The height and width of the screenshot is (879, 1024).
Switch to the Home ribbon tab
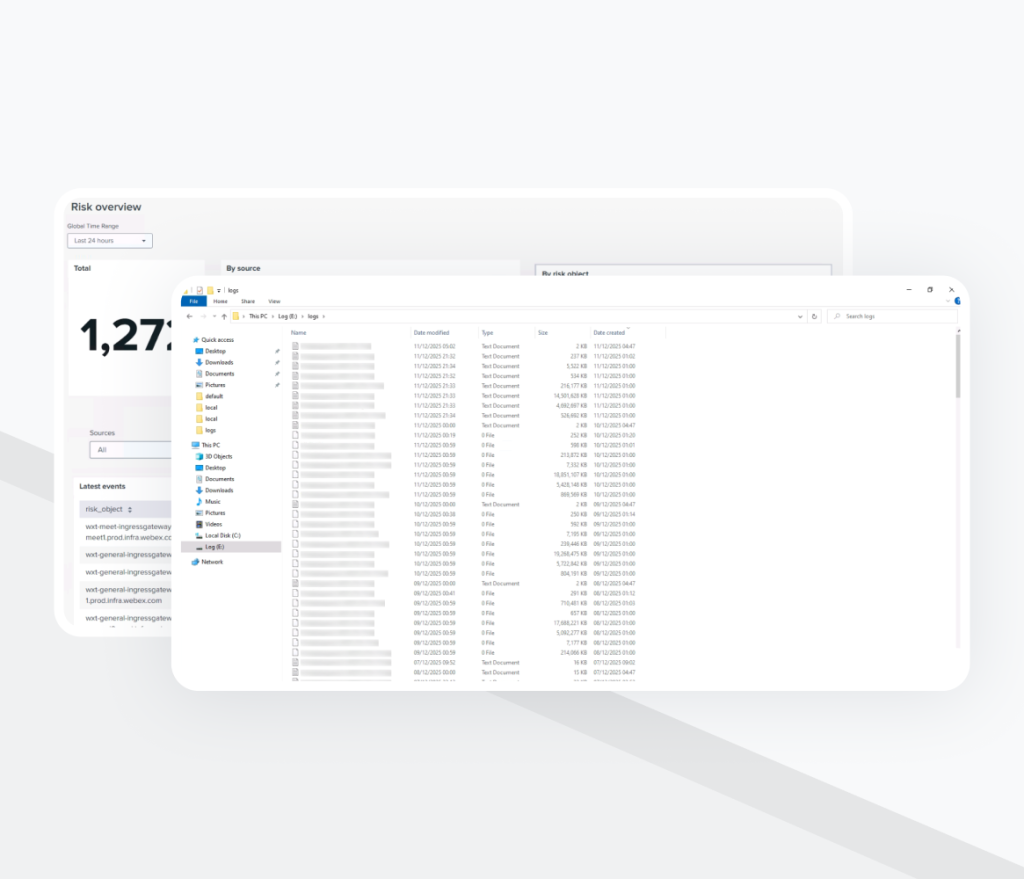221,302
